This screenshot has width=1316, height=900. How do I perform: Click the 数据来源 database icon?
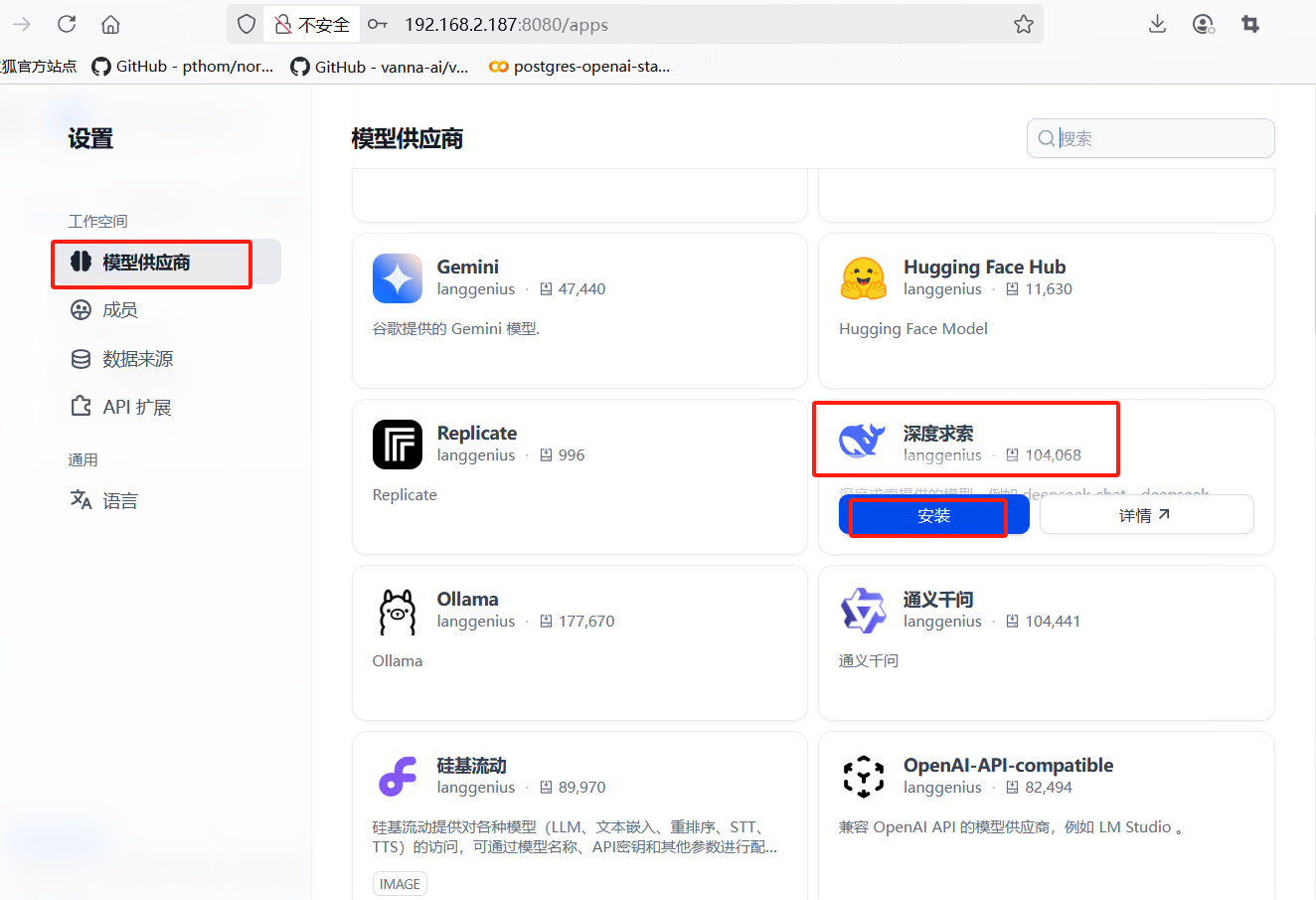coord(82,359)
